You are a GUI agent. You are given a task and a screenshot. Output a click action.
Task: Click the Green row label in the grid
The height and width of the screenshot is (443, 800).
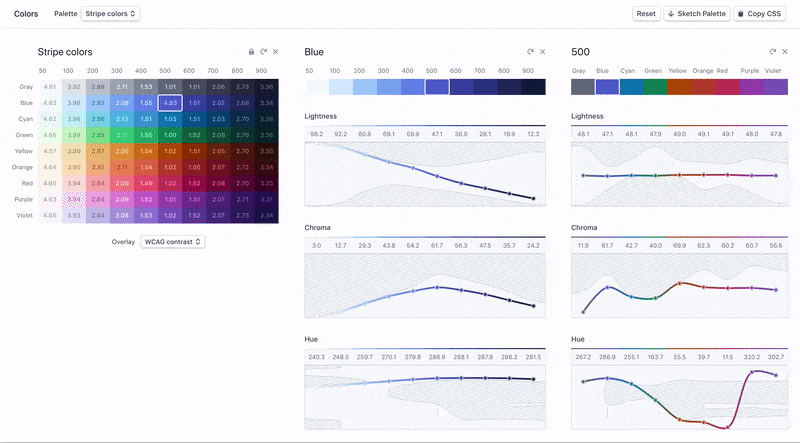pos(24,135)
